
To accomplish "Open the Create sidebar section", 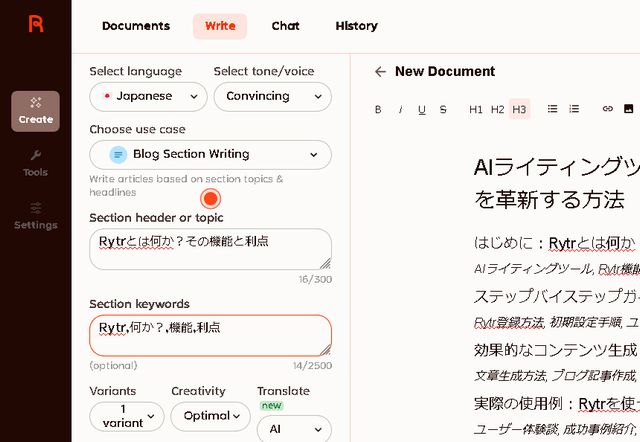I will [35, 111].
